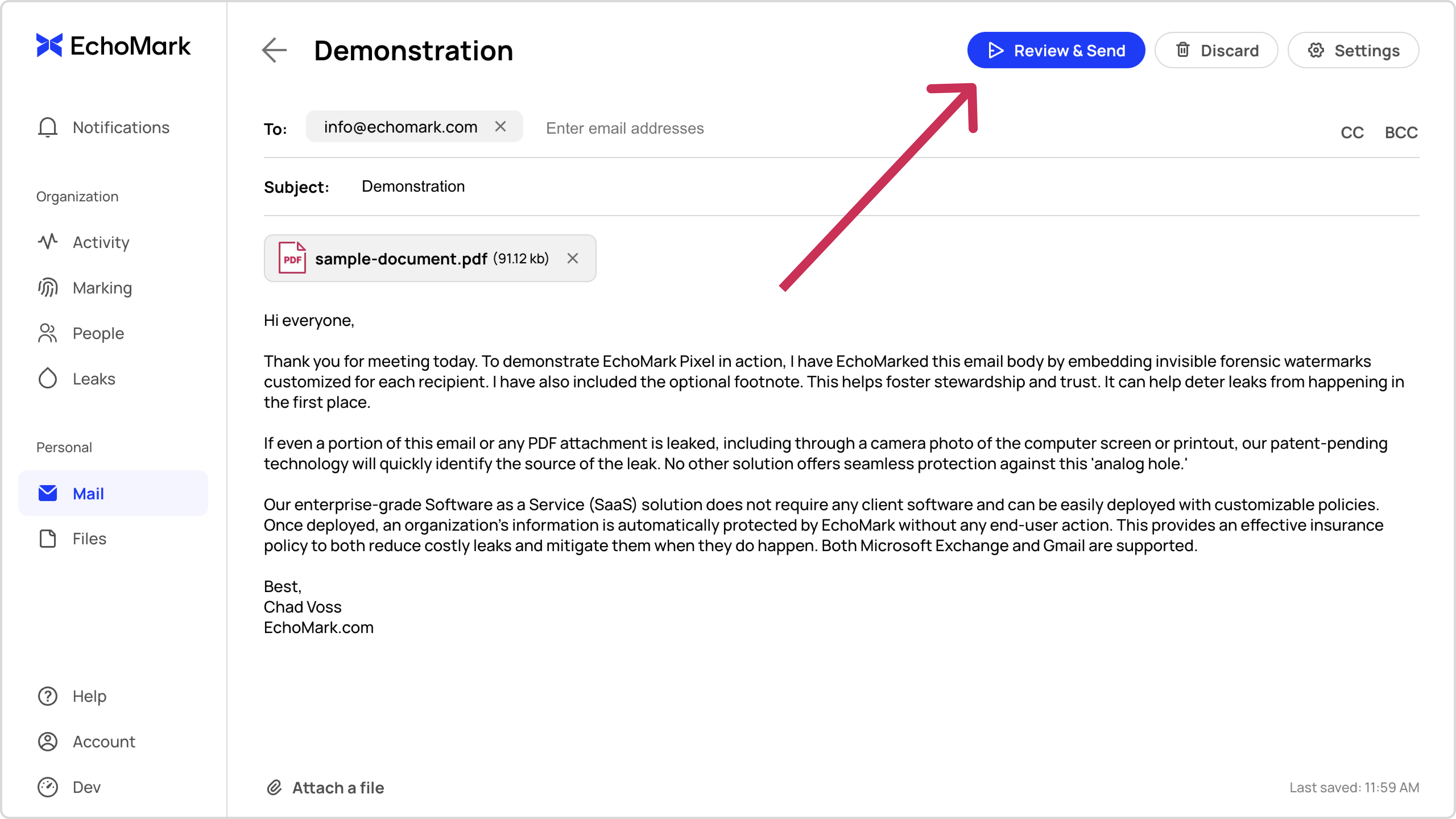Remove sample-document.pdf attachment
The height and width of the screenshot is (819, 1456).
pos(572,259)
